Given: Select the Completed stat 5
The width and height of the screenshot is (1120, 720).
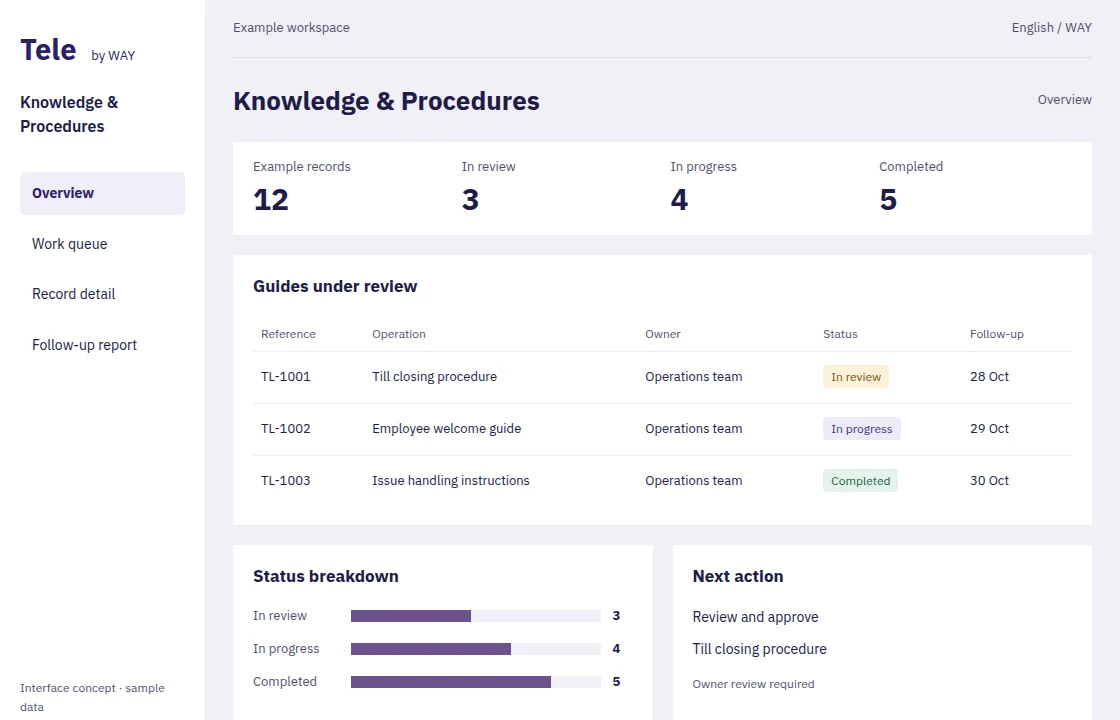Looking at the screenshot, I should 888,199.
